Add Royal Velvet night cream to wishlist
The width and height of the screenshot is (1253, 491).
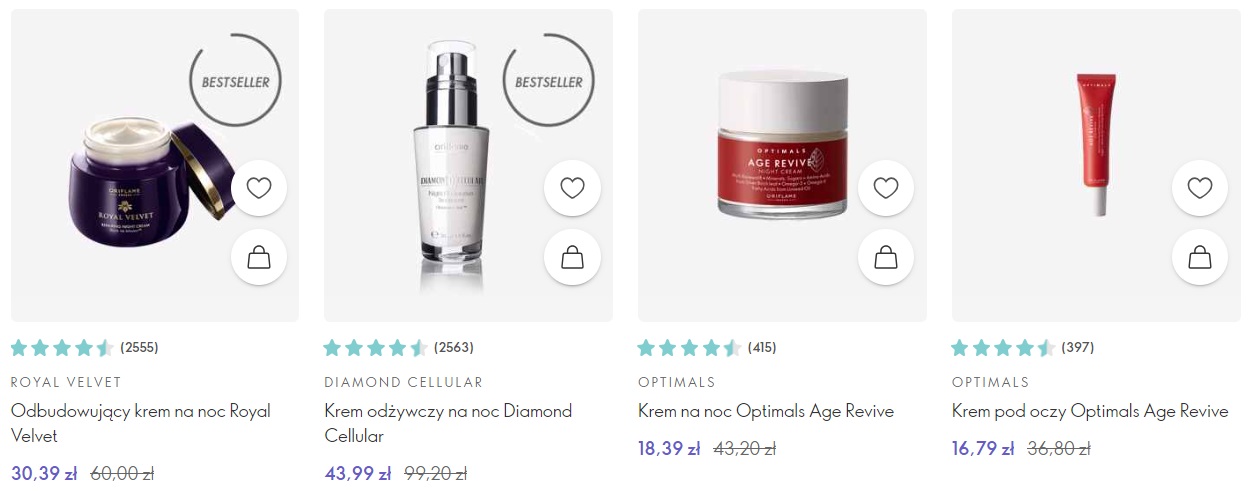259,188
